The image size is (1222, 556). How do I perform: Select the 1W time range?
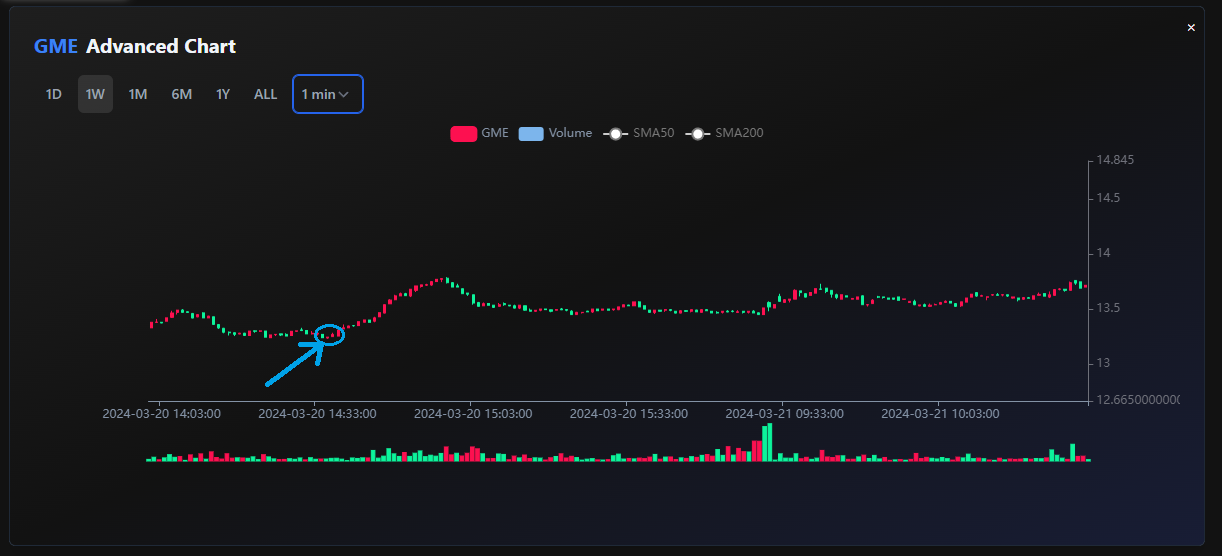pos(95,94)
